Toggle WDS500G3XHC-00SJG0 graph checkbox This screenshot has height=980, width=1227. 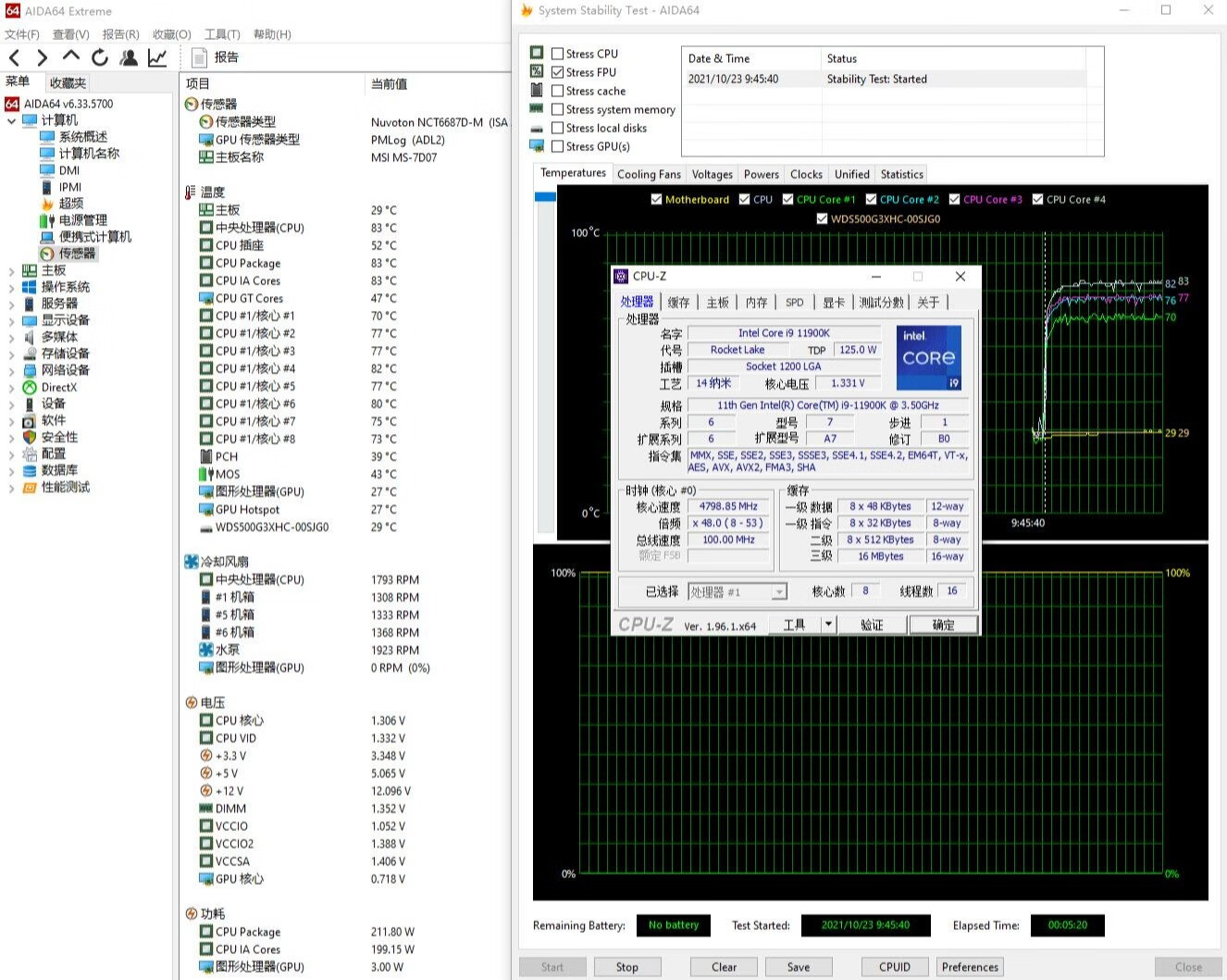pyautogui.click(x=822, y=219)
